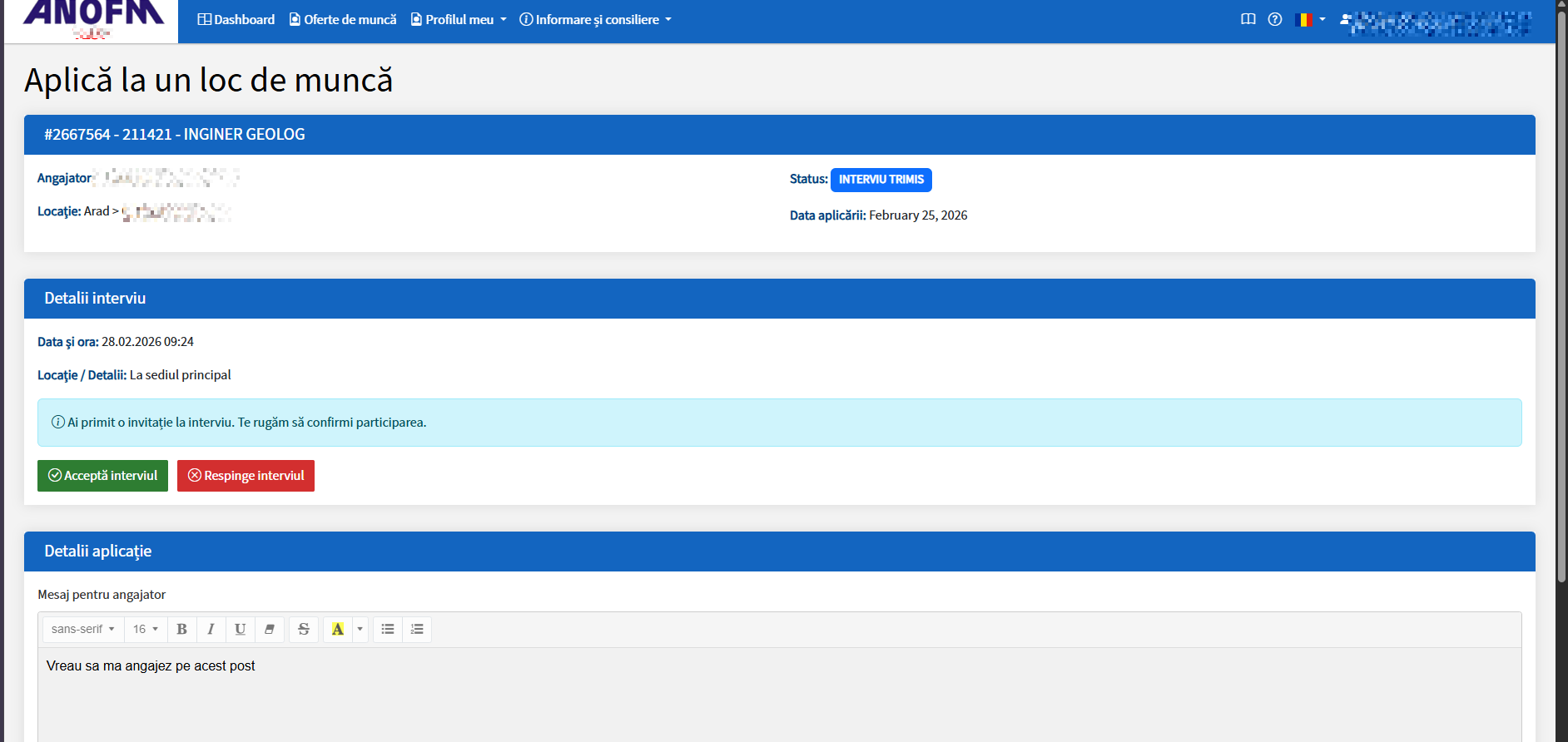Image resolution: width=1568 pixels, height=742 pixels.
Task: Toggle strikethrough formatting in the editor
Action: [304, 630]
